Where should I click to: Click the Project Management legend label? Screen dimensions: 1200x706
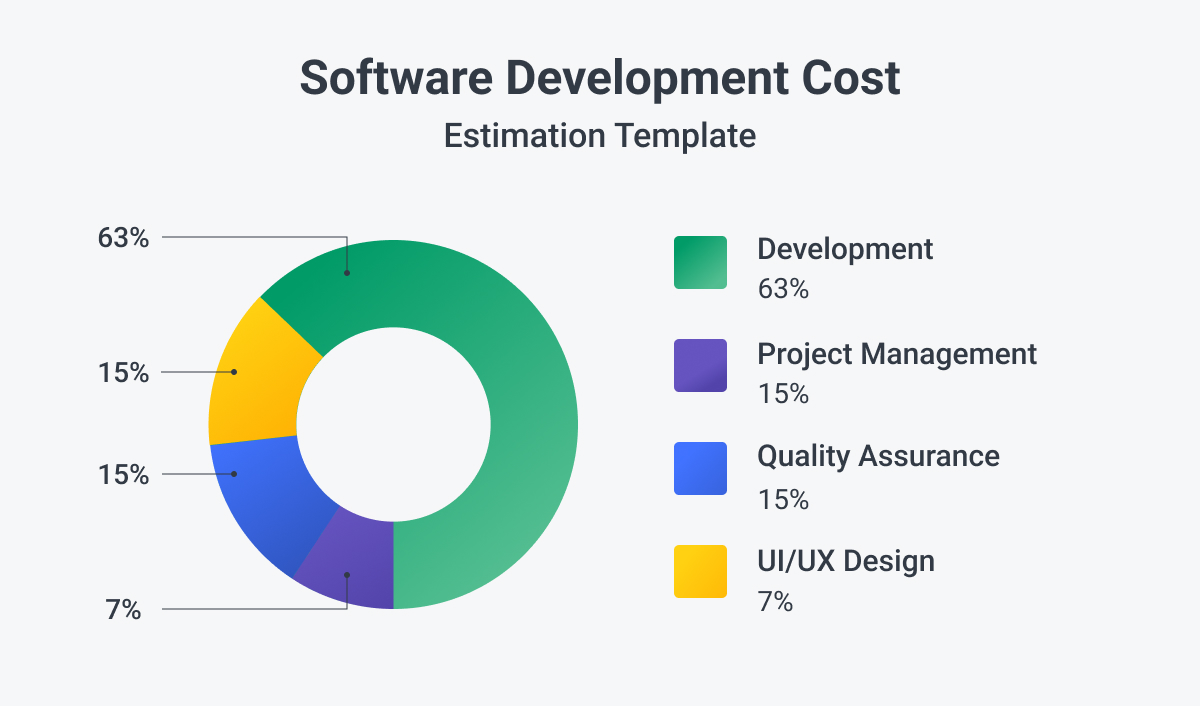[x=897, y=355]
